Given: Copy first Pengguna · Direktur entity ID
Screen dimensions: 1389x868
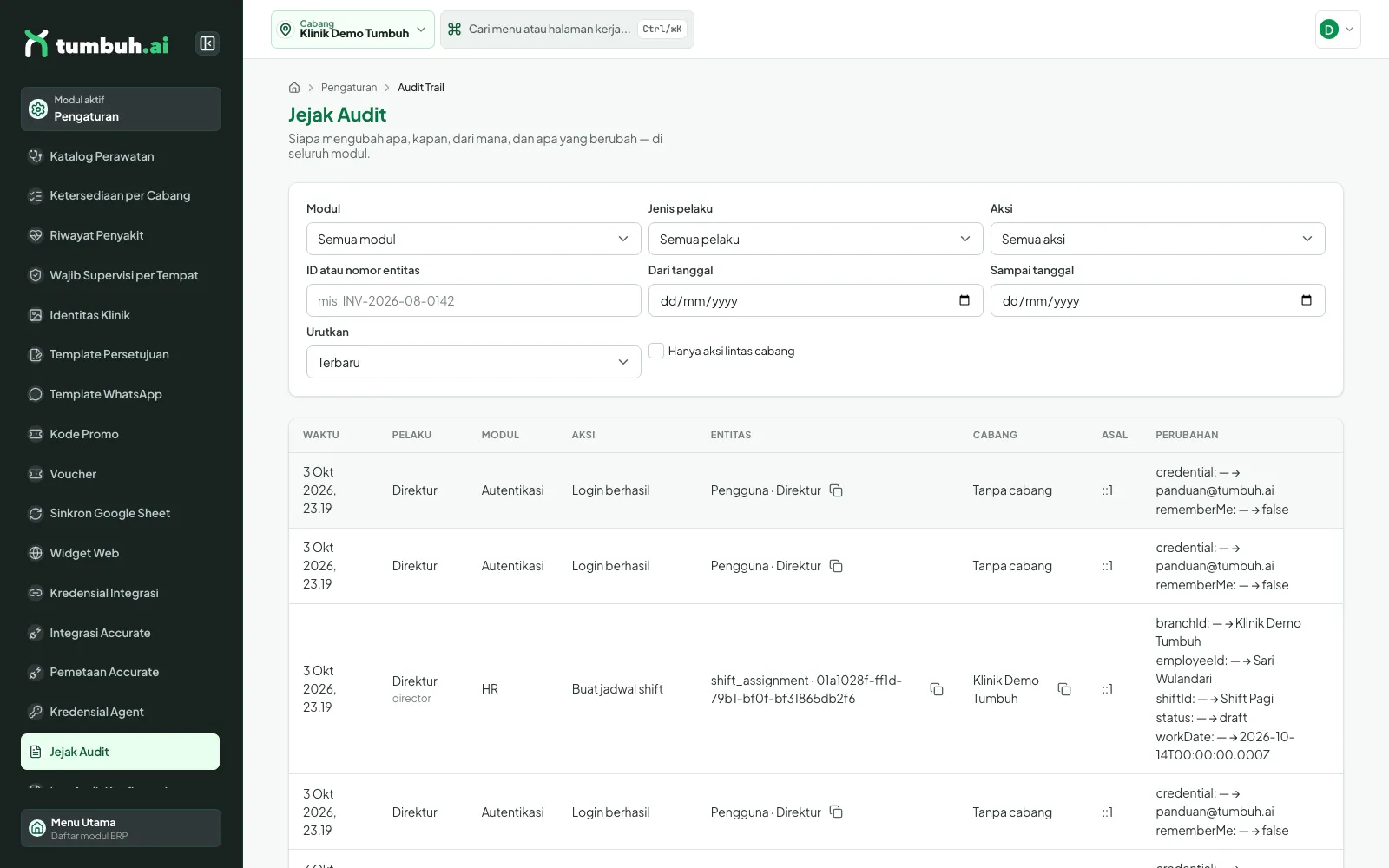Looking at the screenshot, I should [x=836, y=490].
